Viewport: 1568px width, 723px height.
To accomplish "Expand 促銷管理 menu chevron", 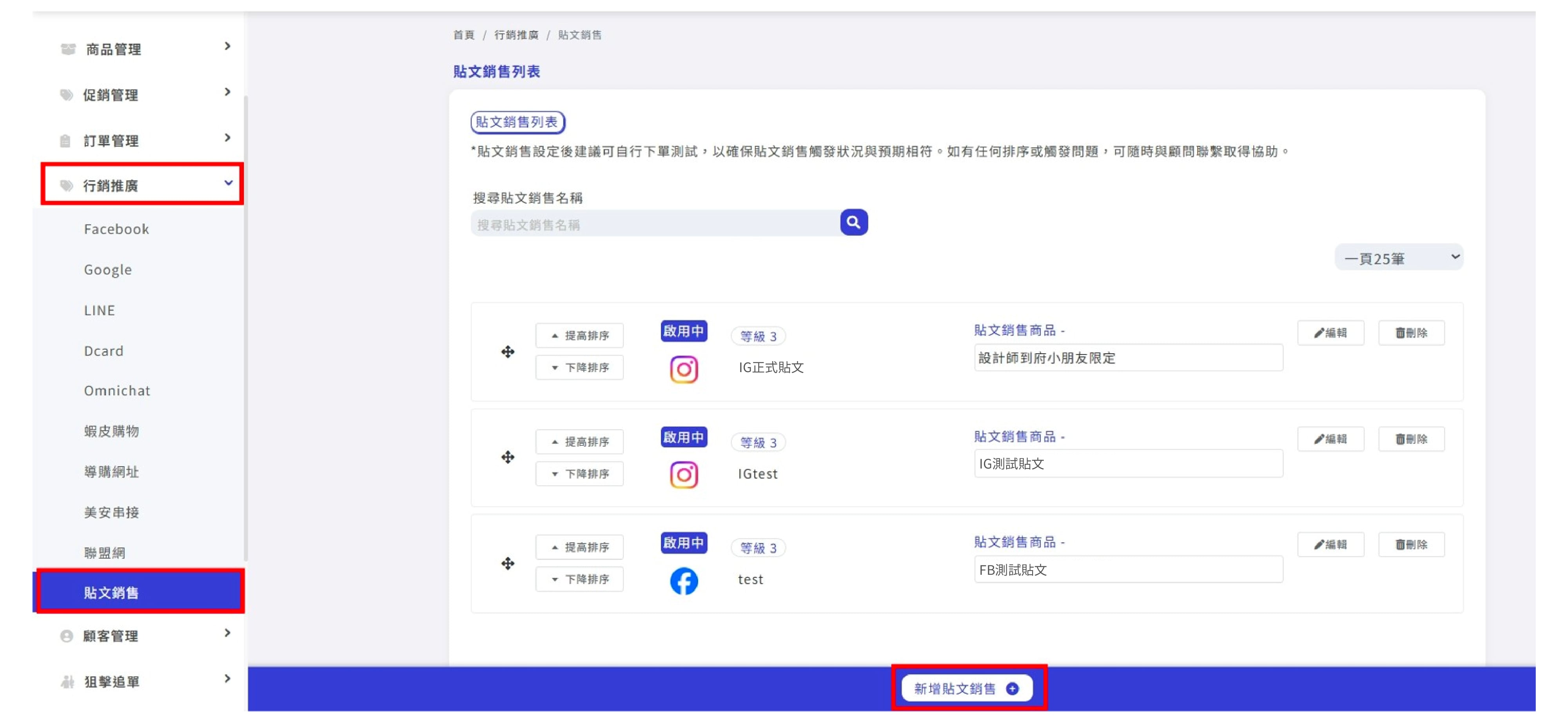I will click(x=228, y=92).
